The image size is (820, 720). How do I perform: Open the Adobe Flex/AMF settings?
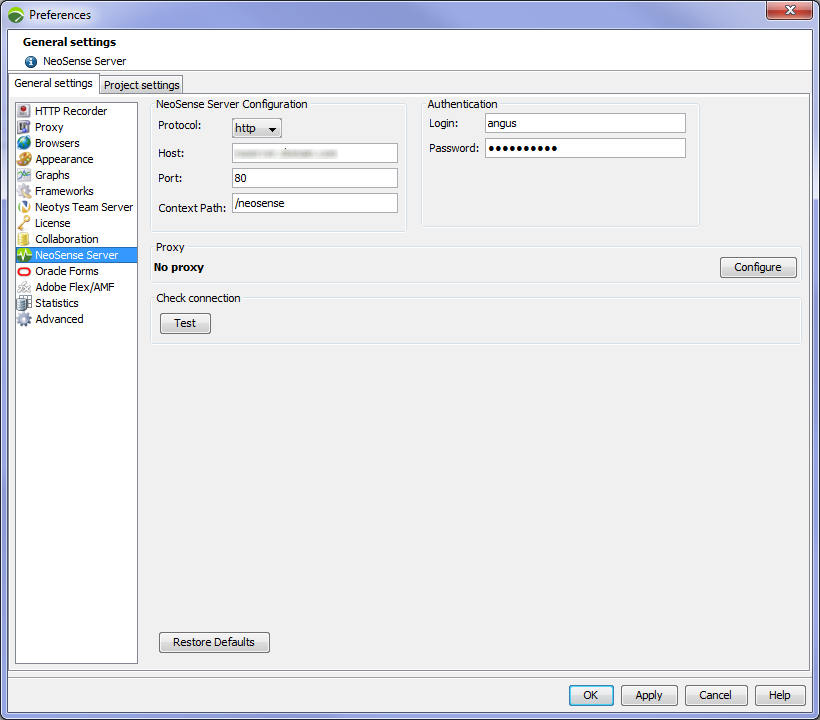pos(74,287)
